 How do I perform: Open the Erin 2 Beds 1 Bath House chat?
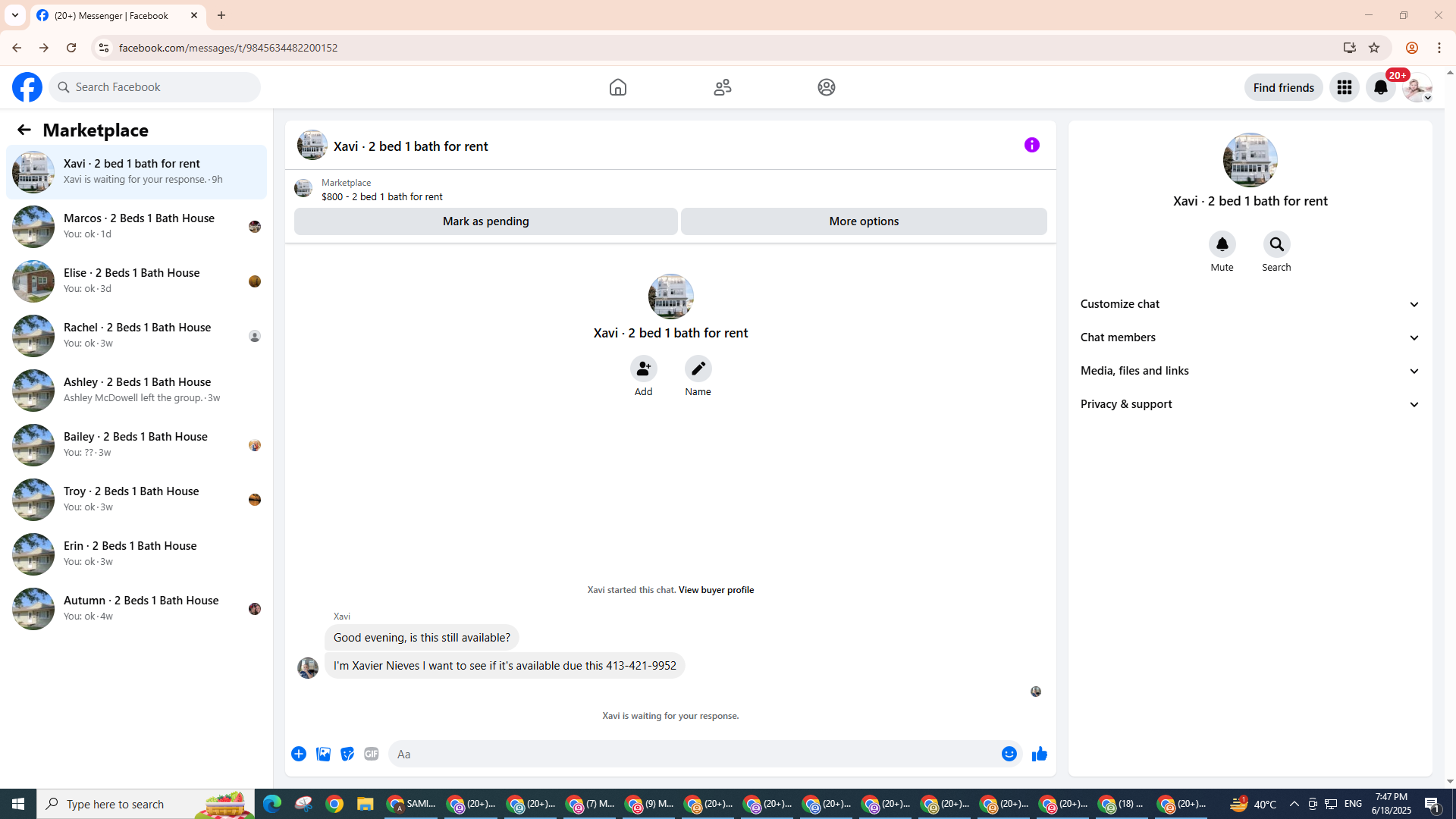136,554
